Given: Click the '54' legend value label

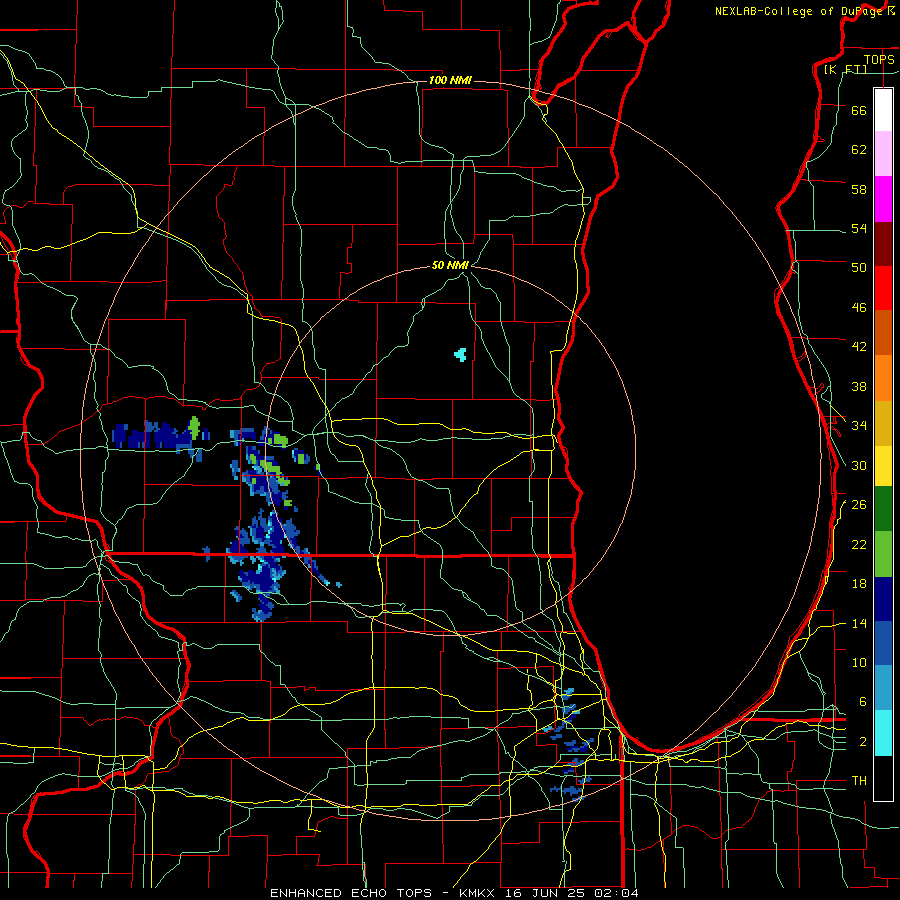Looking at the screenshot, I should [x=859, y=228].
